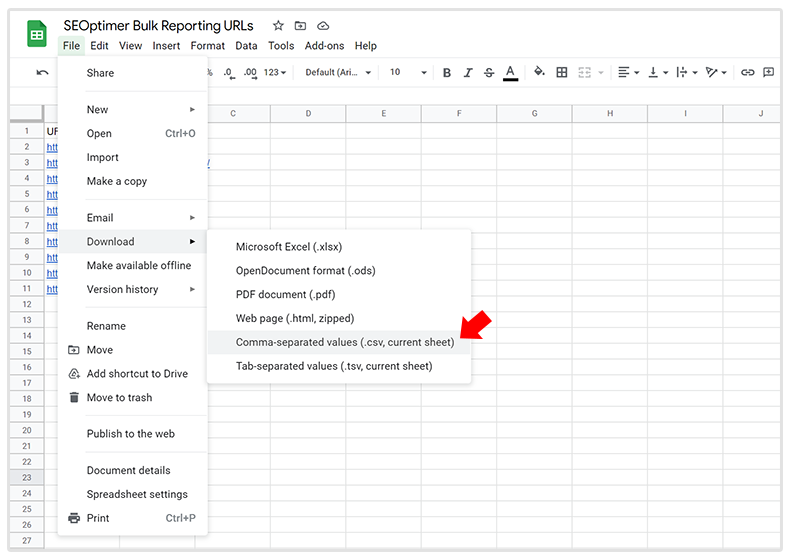
Task: Decrease decimal places button
Action: point(229,73)
